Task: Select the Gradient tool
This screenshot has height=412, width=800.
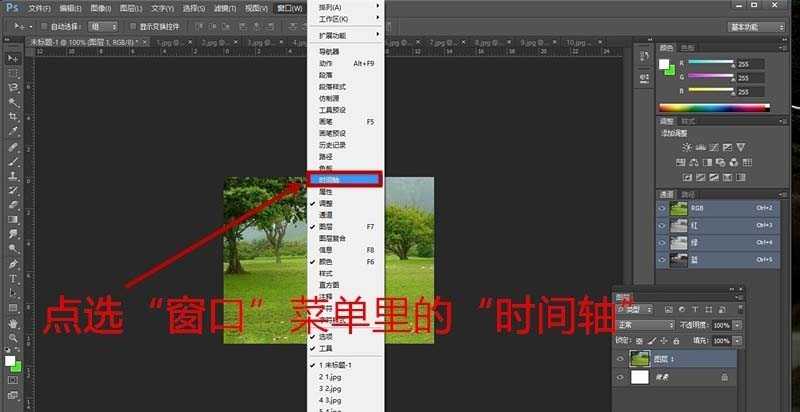Action: (13, 220)
